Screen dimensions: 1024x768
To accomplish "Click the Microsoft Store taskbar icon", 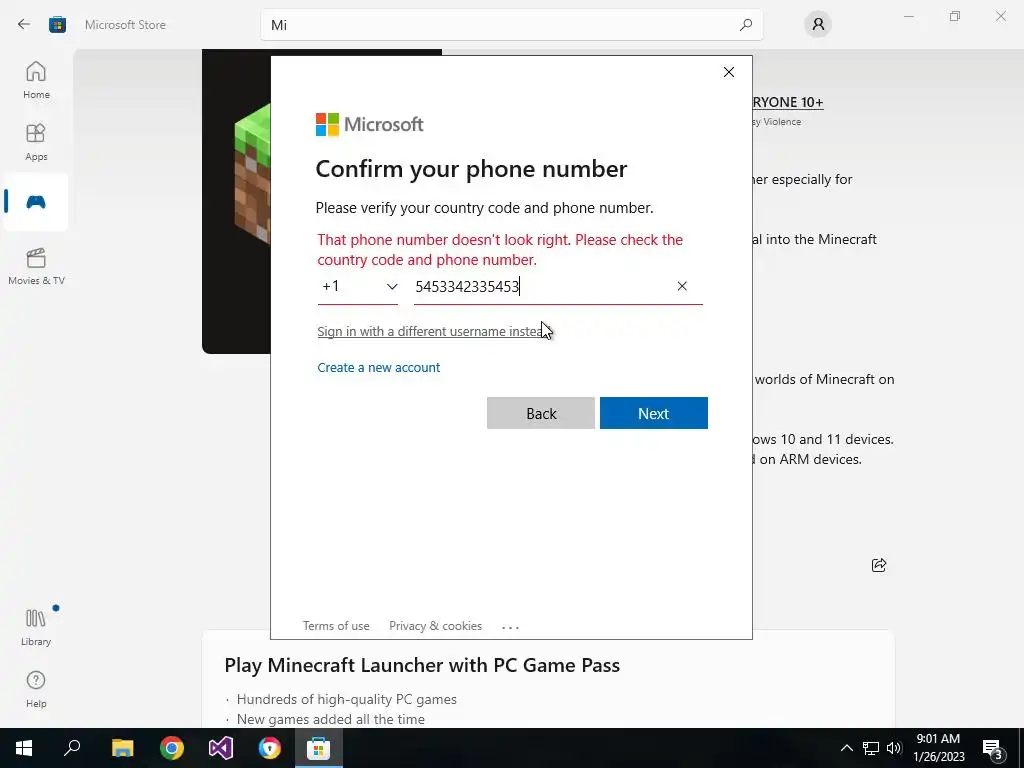I will tap(319, 748).
